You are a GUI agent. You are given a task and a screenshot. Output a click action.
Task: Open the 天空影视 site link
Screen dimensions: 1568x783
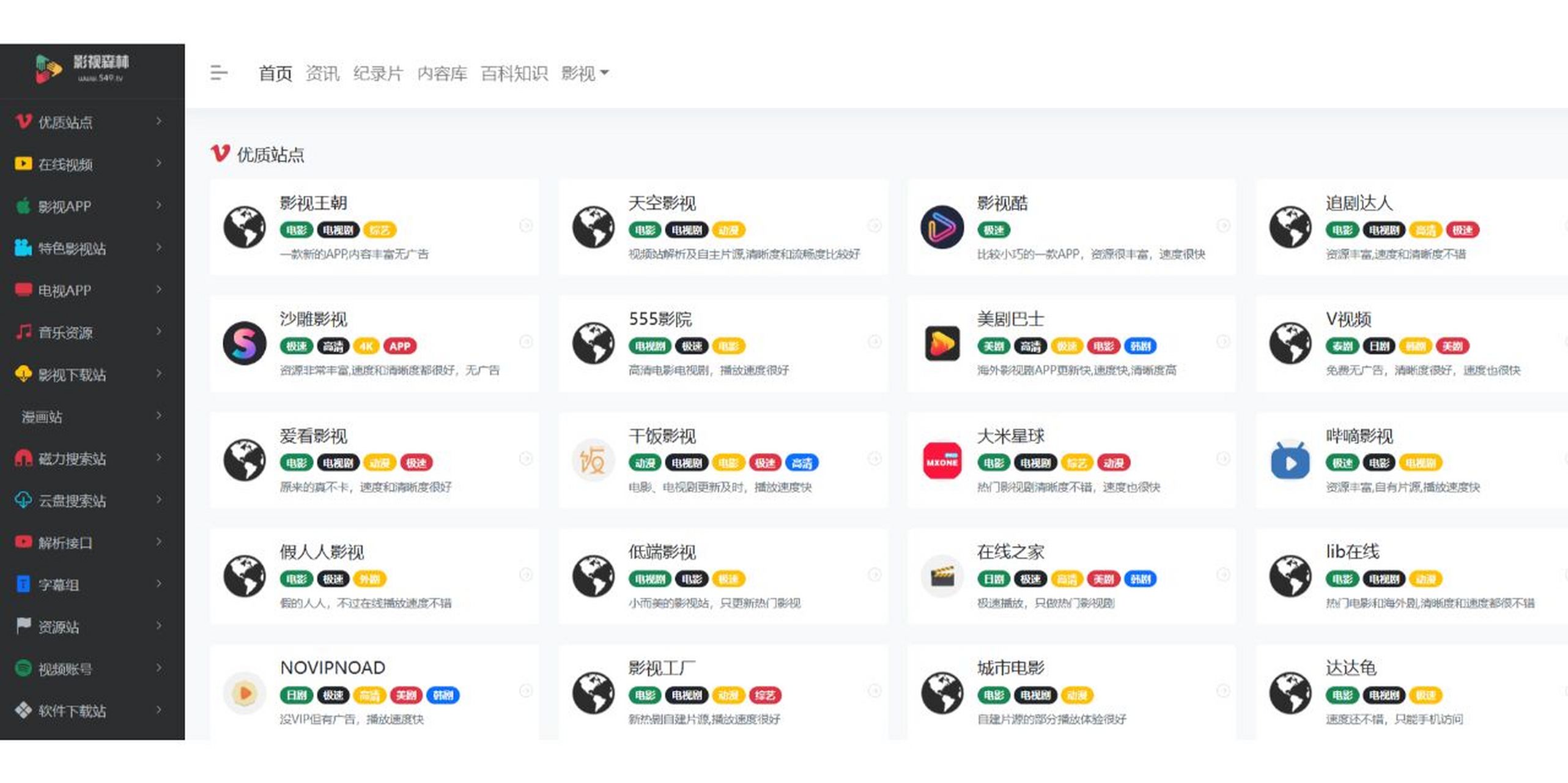662,202
